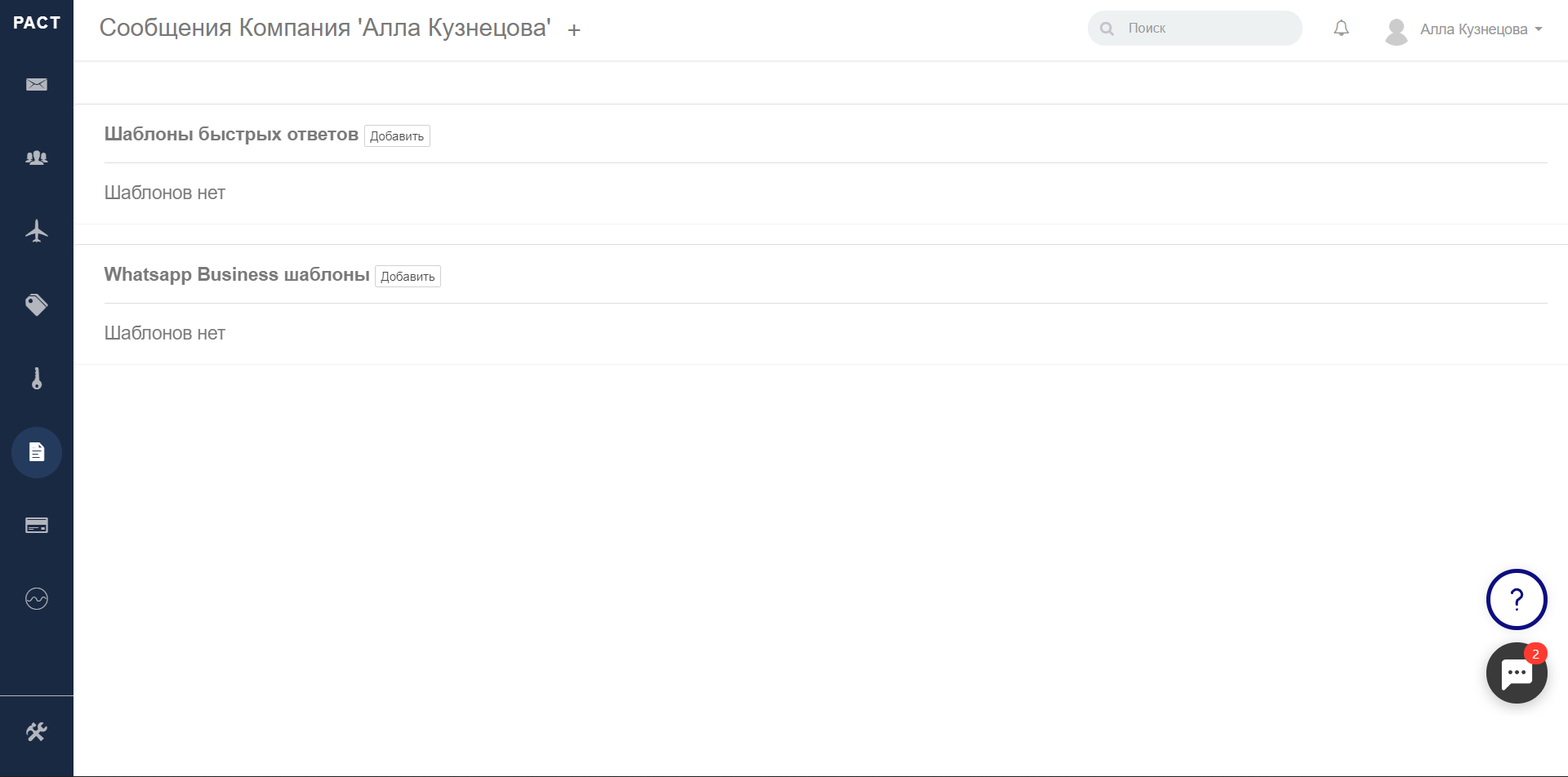Click the user avatar icon

pyautogui.click(x=1396, y=31)
